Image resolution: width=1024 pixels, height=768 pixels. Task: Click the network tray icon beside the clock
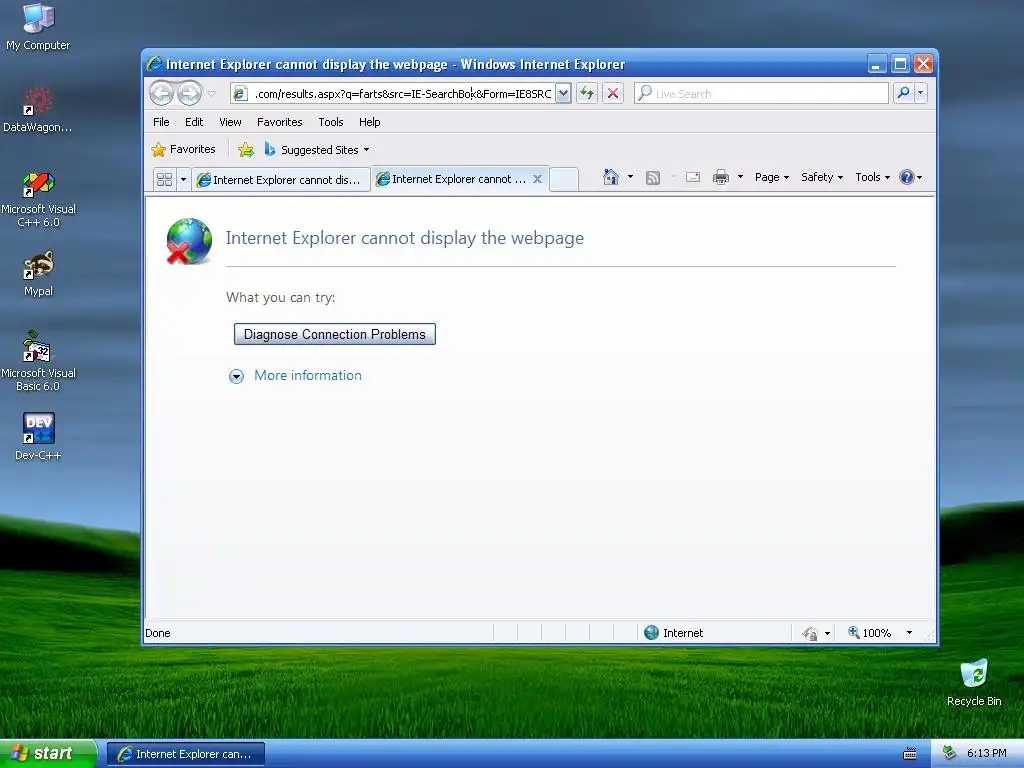[949, 753]
